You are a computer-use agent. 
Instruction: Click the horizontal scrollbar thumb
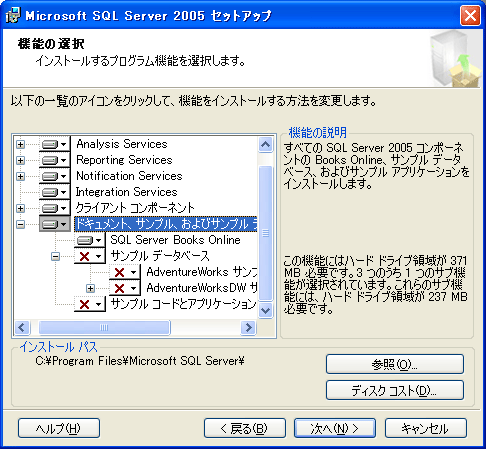pyautogui.click(x=104, y=327)
